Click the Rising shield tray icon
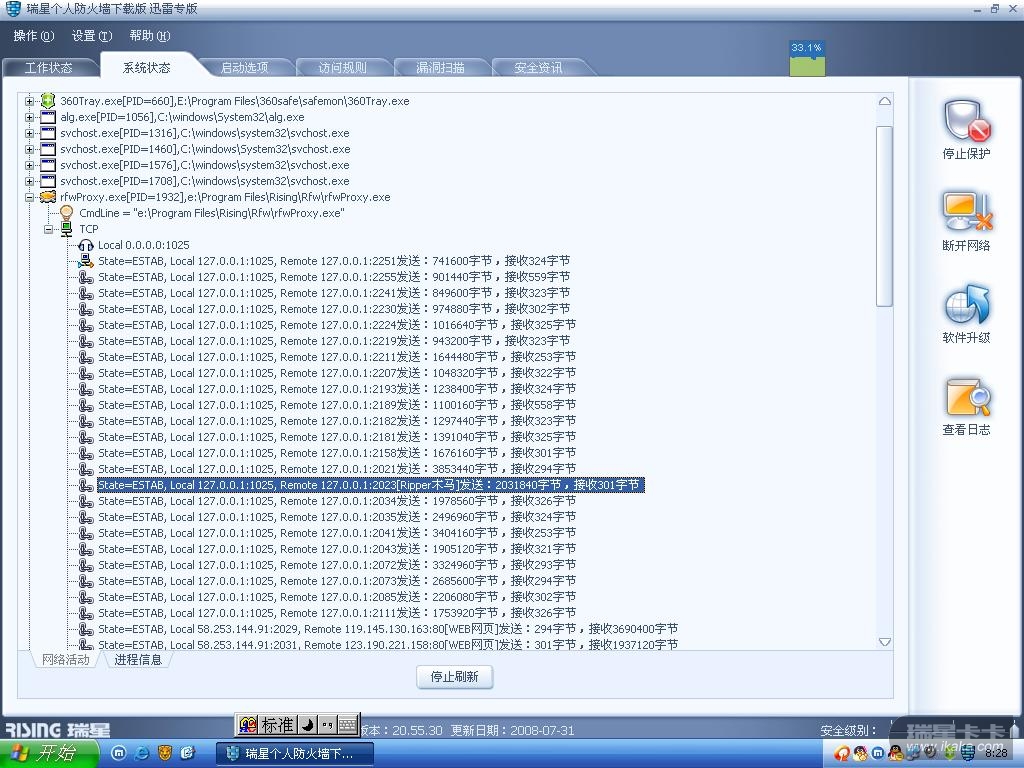1024x768 pixels. click(x=968, y=753)
